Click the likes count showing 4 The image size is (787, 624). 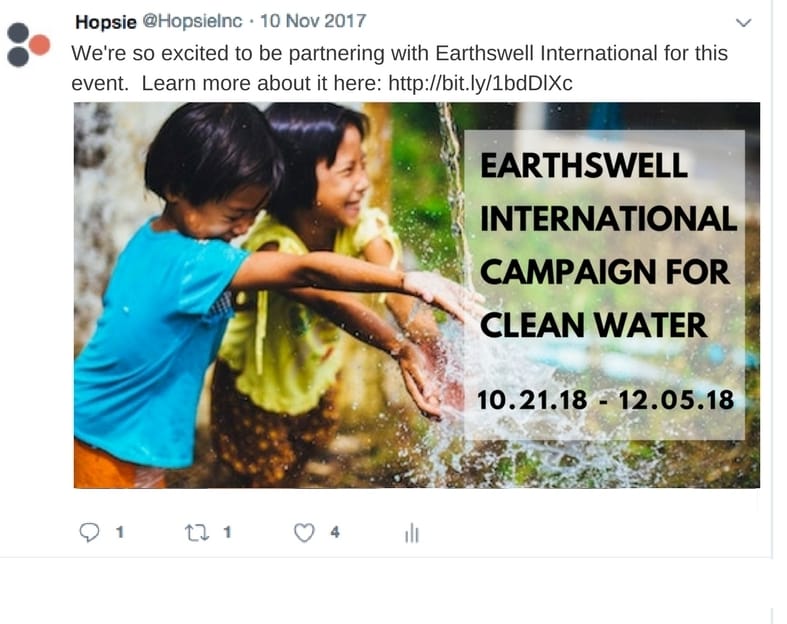click(x=335, y=532)
